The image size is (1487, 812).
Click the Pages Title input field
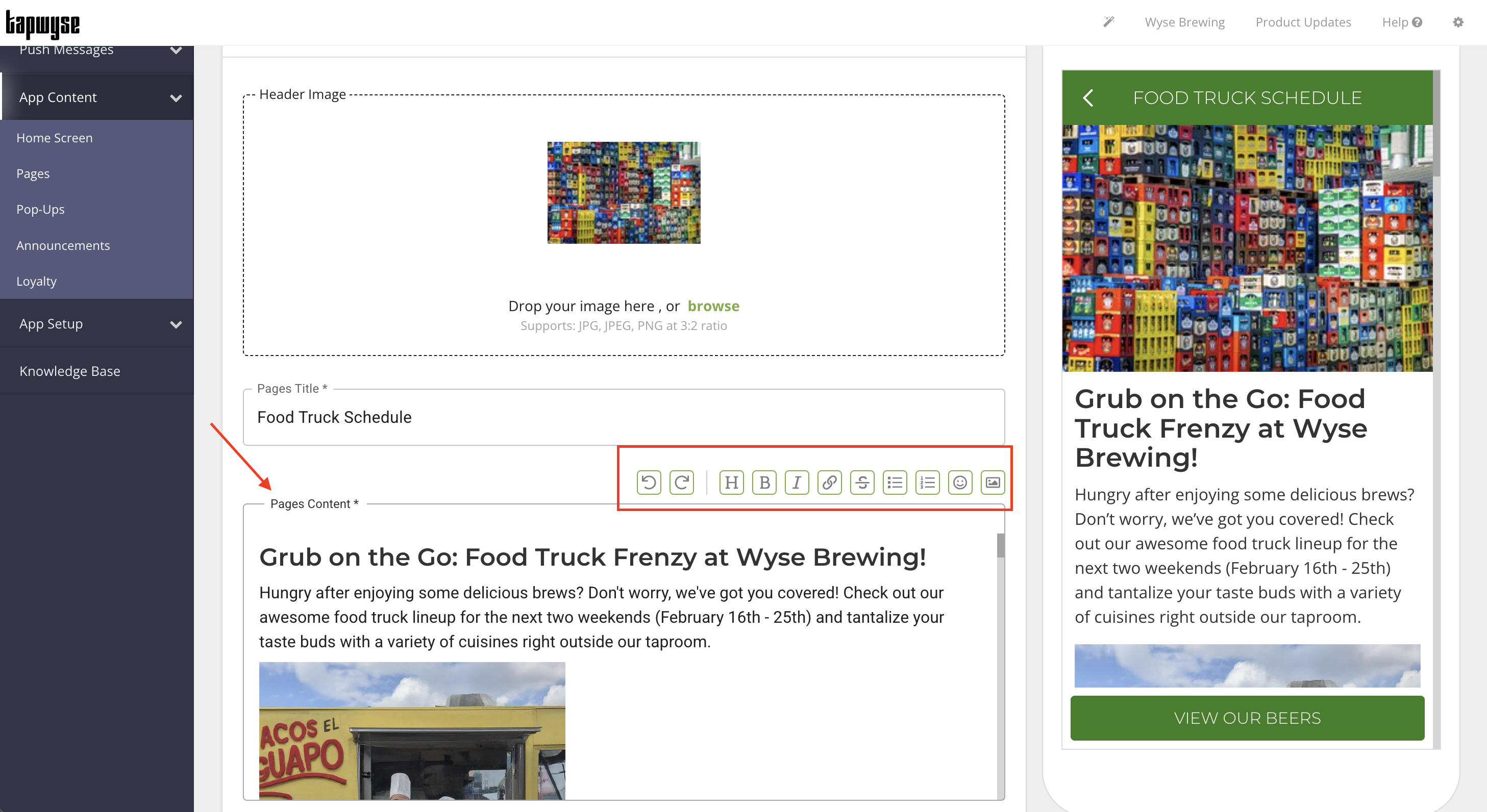pyautogui.click(x=624, y=417)
